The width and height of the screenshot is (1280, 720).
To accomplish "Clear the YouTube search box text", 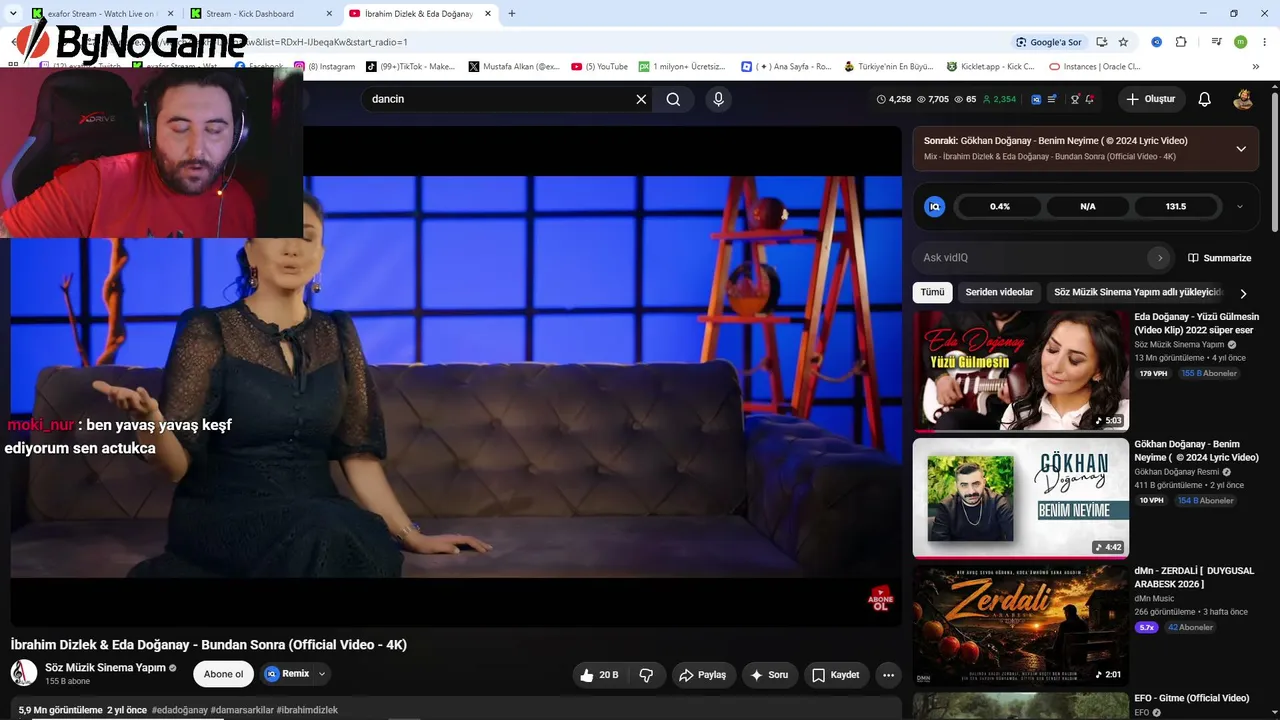I will 641,99.
